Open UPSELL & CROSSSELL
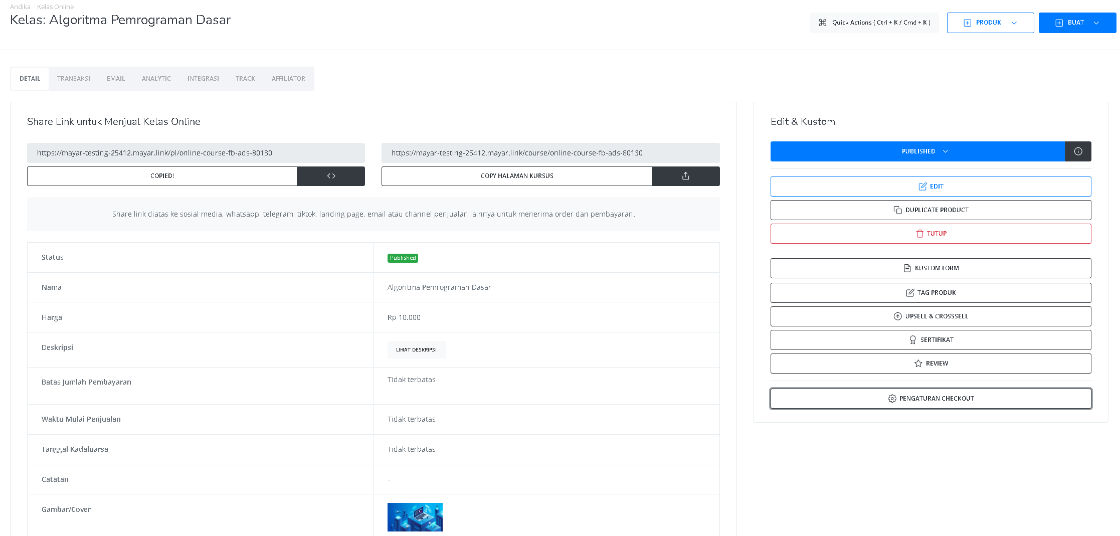The height and width of the screenshot is (536, 1120). 931,316
